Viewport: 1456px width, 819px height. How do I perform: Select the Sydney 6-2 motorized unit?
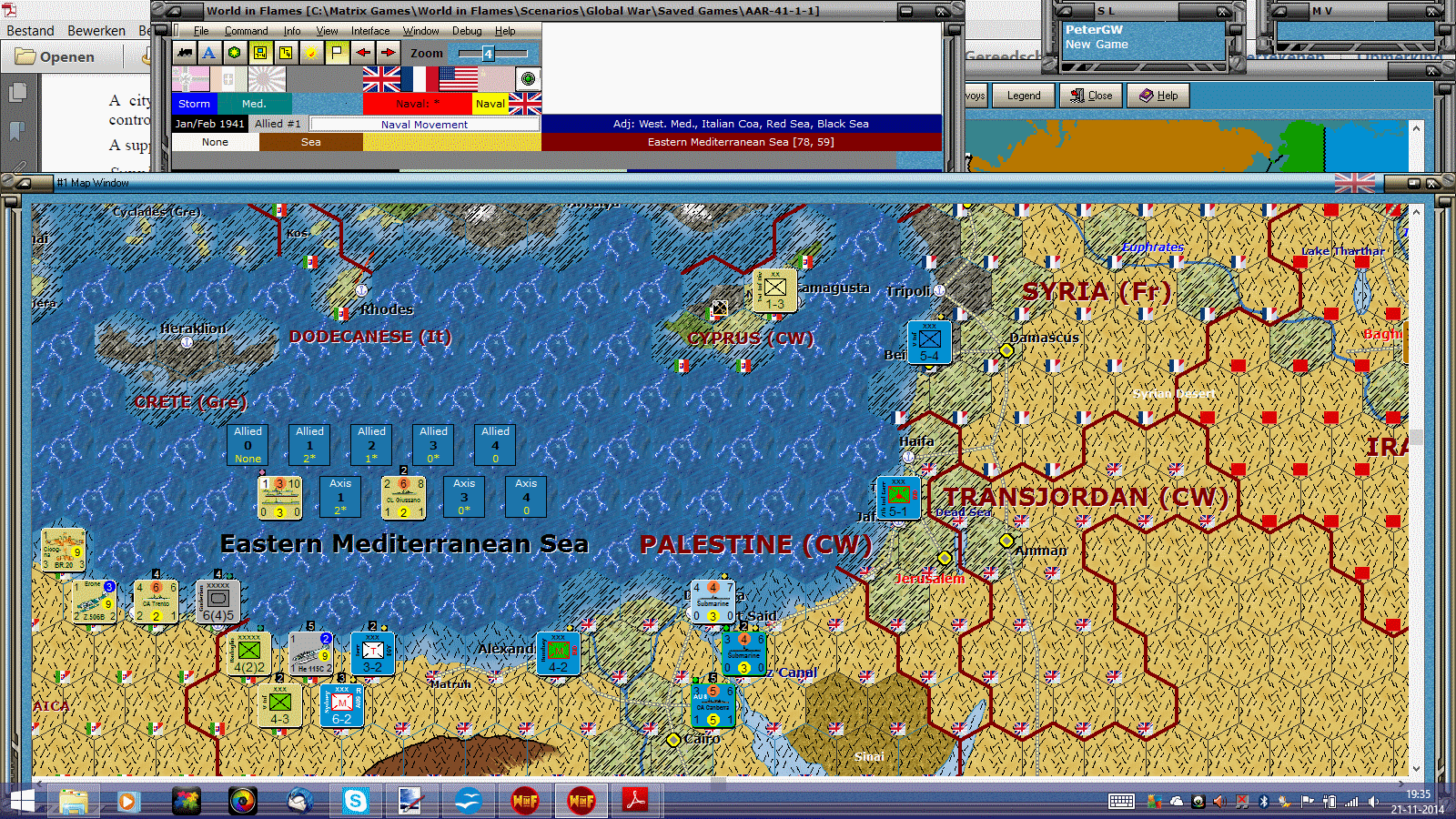341,705
